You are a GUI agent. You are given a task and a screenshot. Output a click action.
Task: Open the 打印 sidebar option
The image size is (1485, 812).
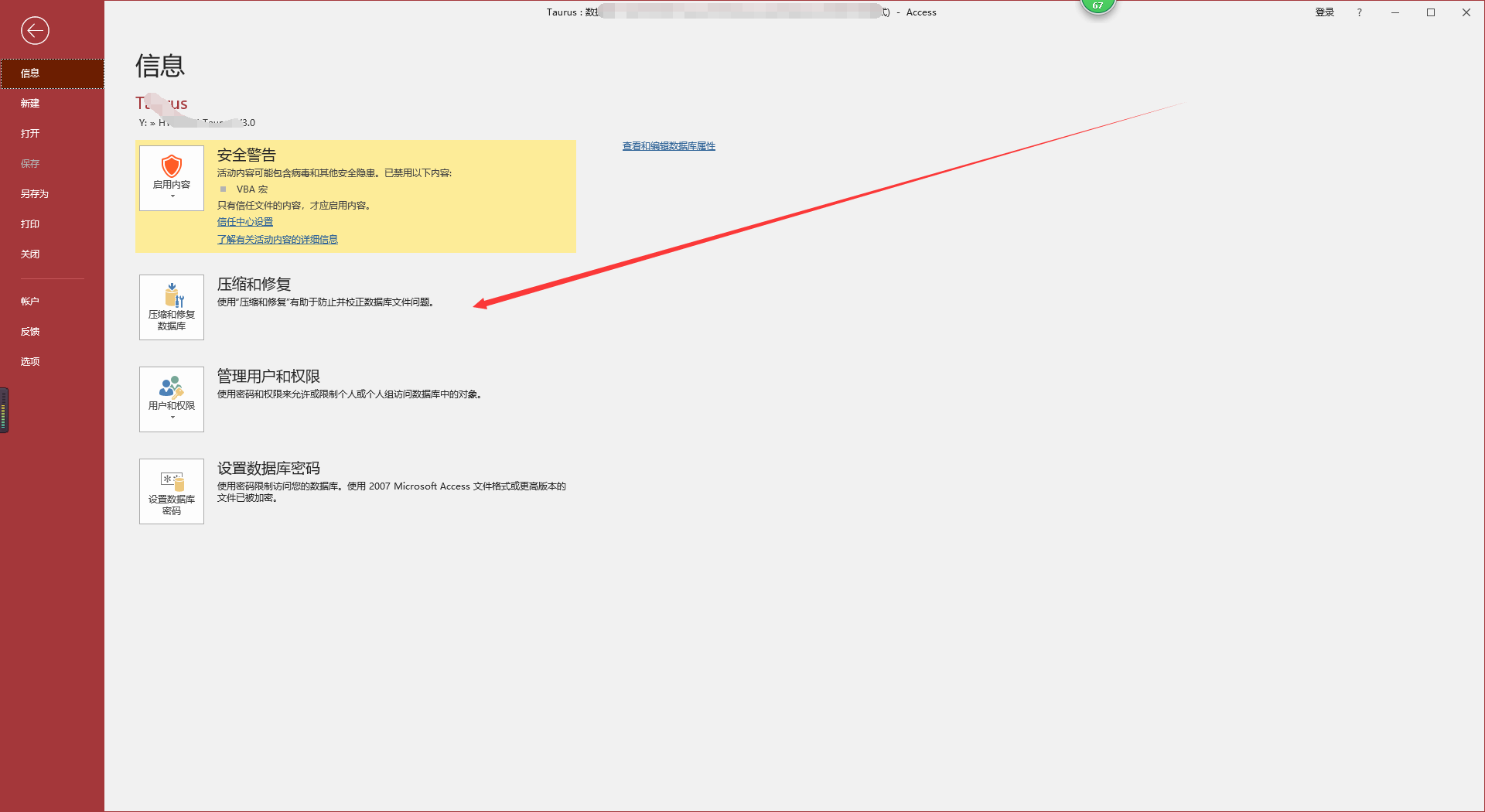coord(52,224)
